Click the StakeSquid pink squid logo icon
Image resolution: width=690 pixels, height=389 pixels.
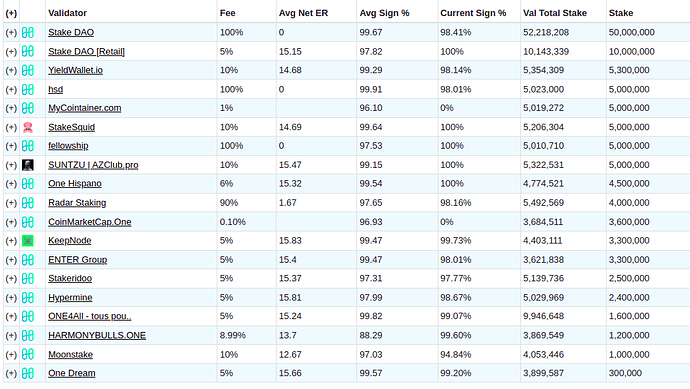[28, 127]
